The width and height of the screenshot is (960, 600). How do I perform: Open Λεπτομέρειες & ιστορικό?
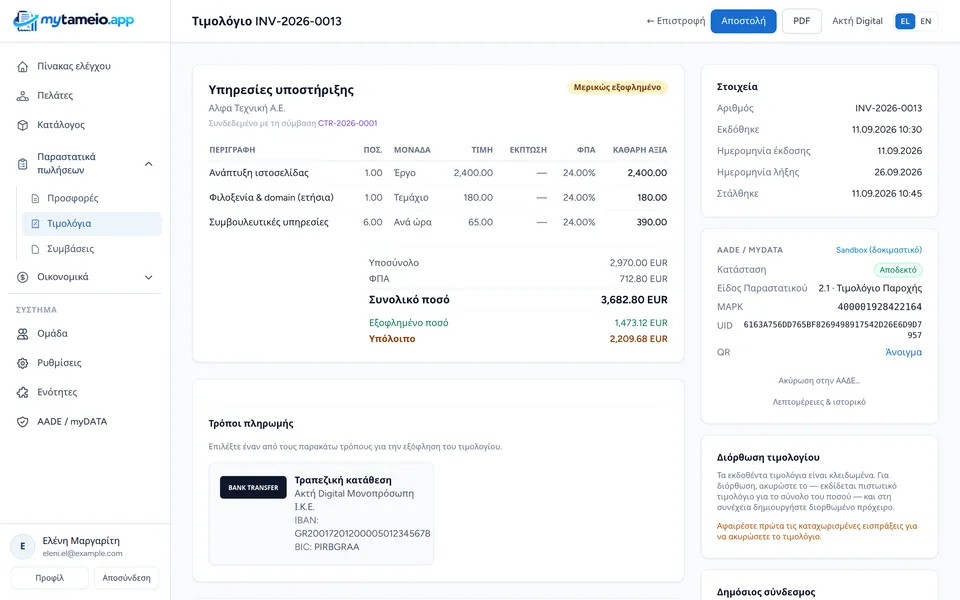click(819, 402)
